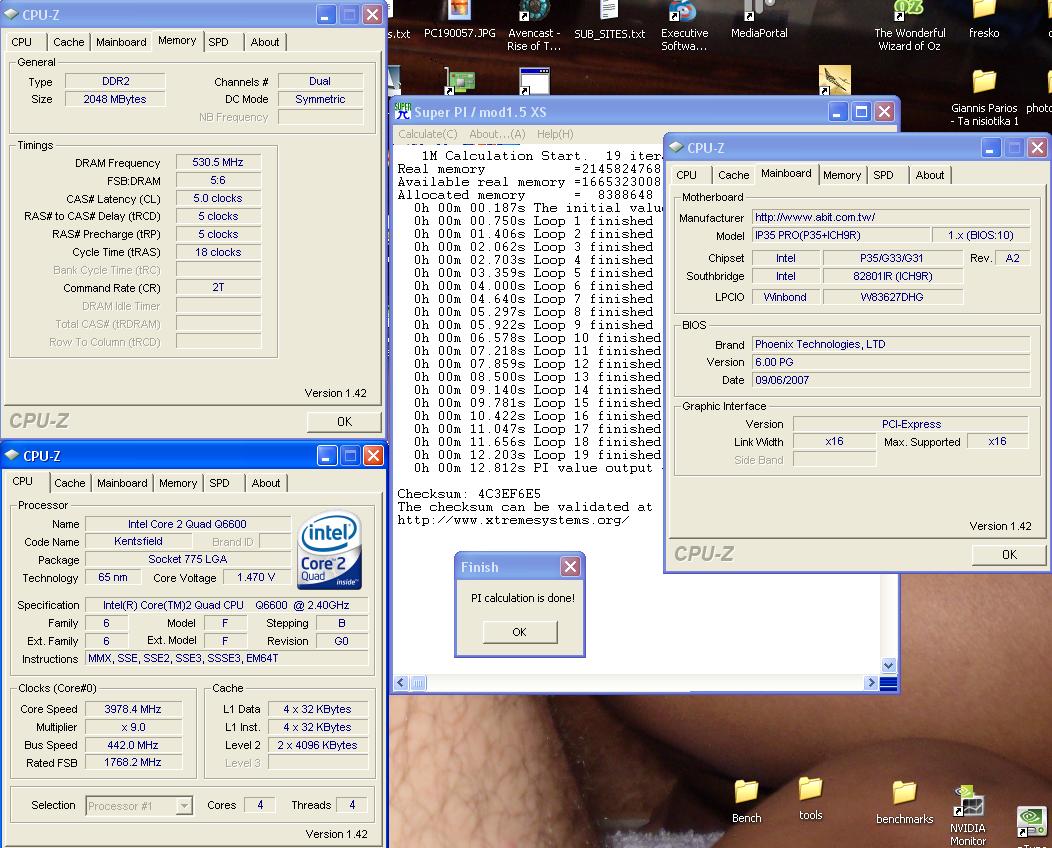Click the Super PI horizontal scrollbar thumb

click(x=417, y=683)
